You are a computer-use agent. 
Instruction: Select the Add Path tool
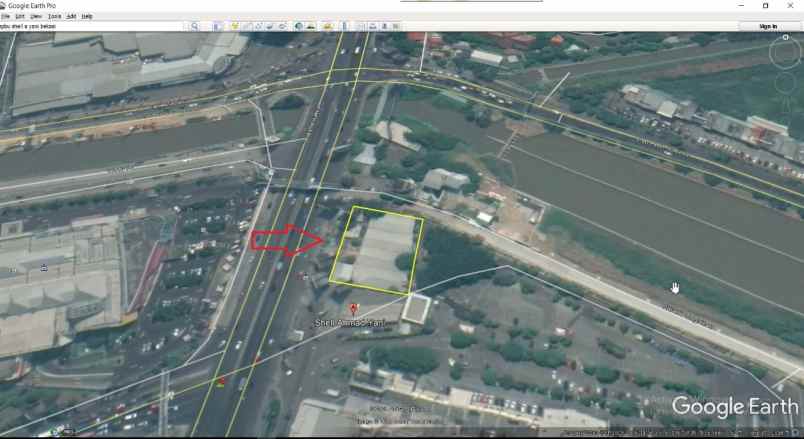tap(257, 26)
